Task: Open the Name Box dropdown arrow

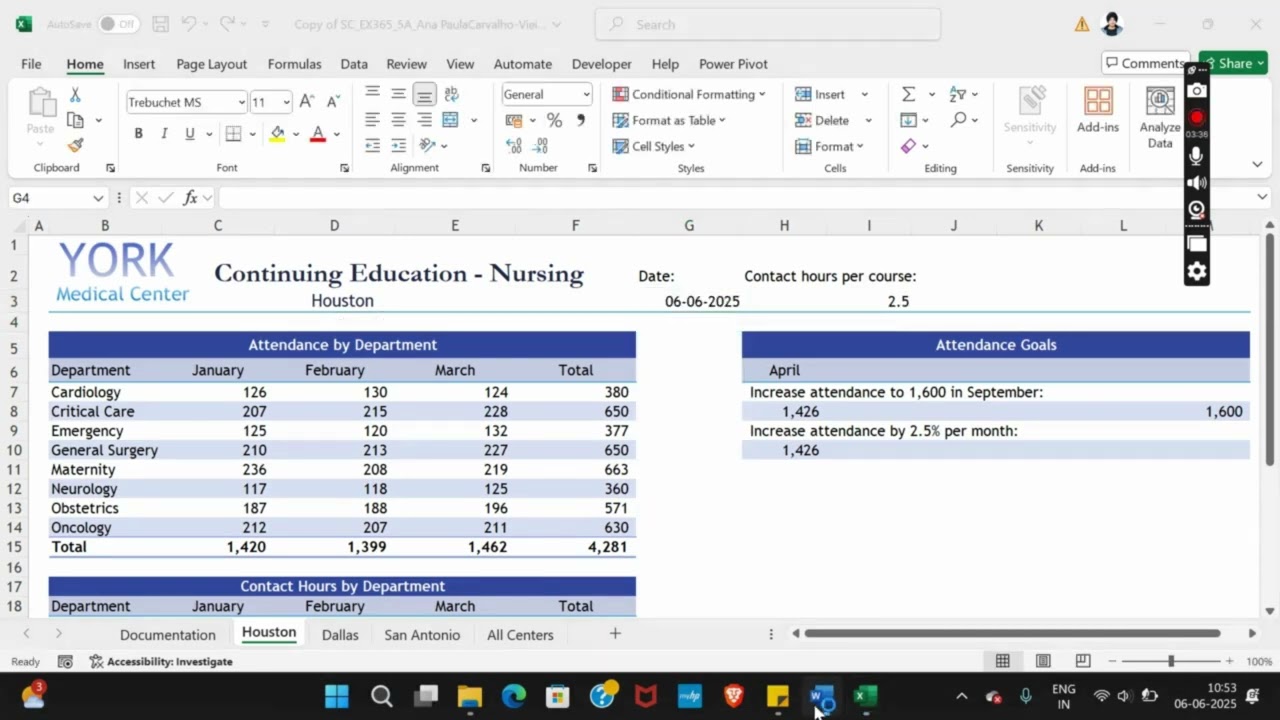Action: pos(98,198)
